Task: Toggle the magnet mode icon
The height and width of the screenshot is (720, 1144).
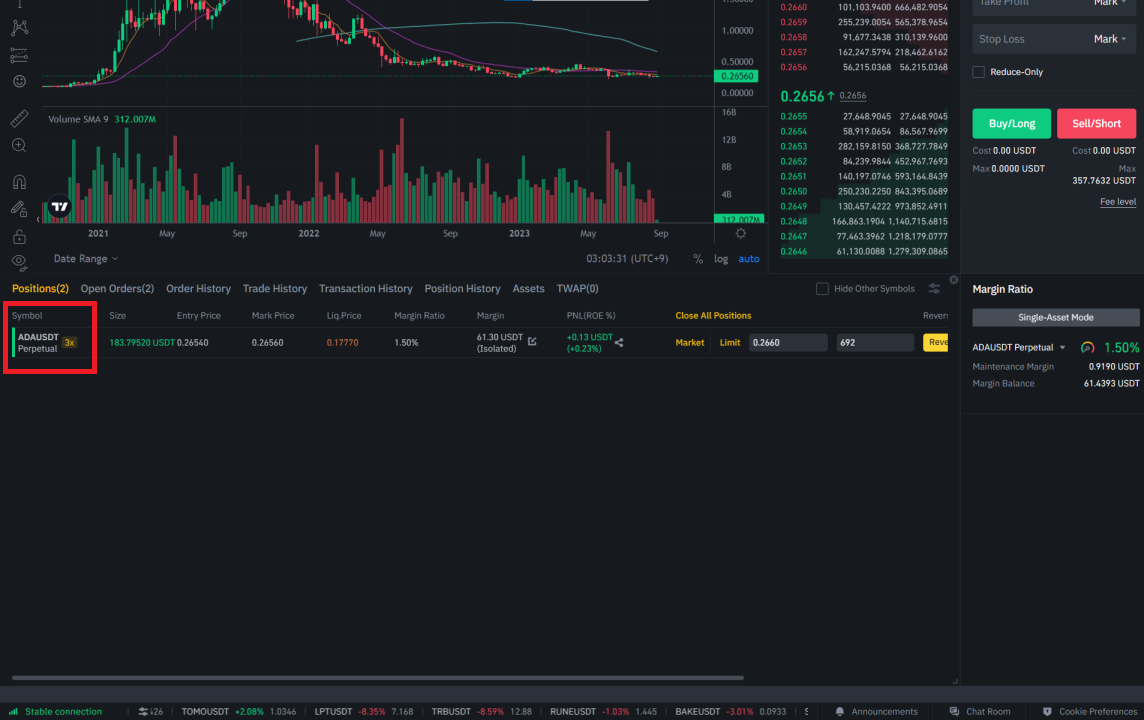Action: pyautogui.click(x=20, y=182)
